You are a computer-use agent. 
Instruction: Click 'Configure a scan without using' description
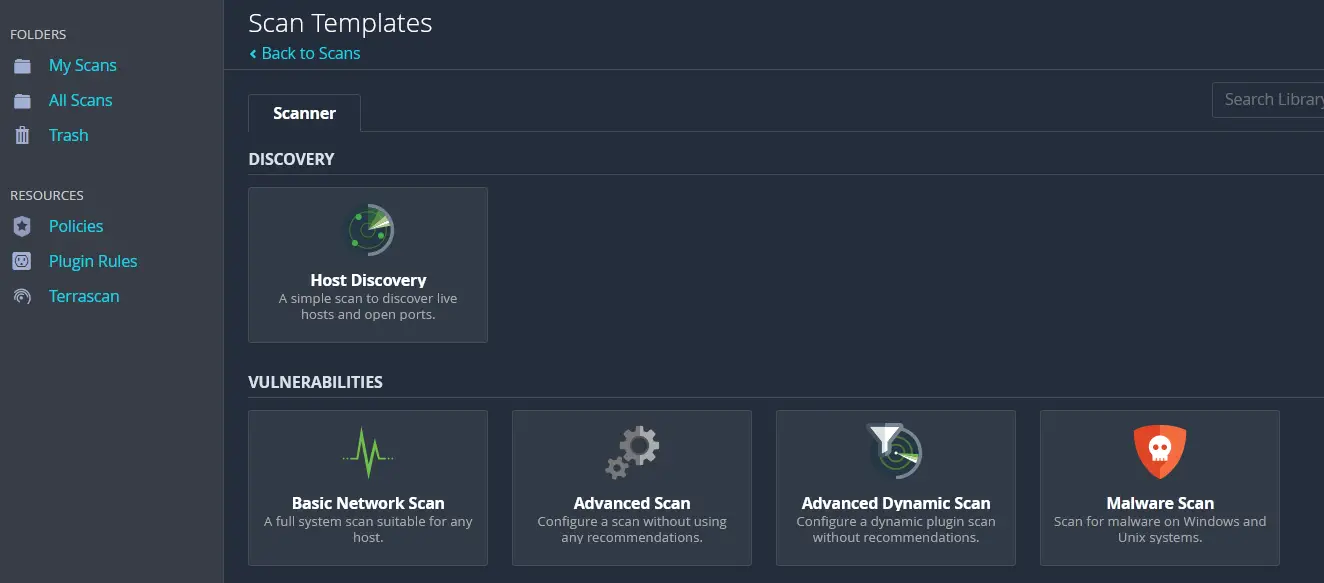tap(632, 521)
